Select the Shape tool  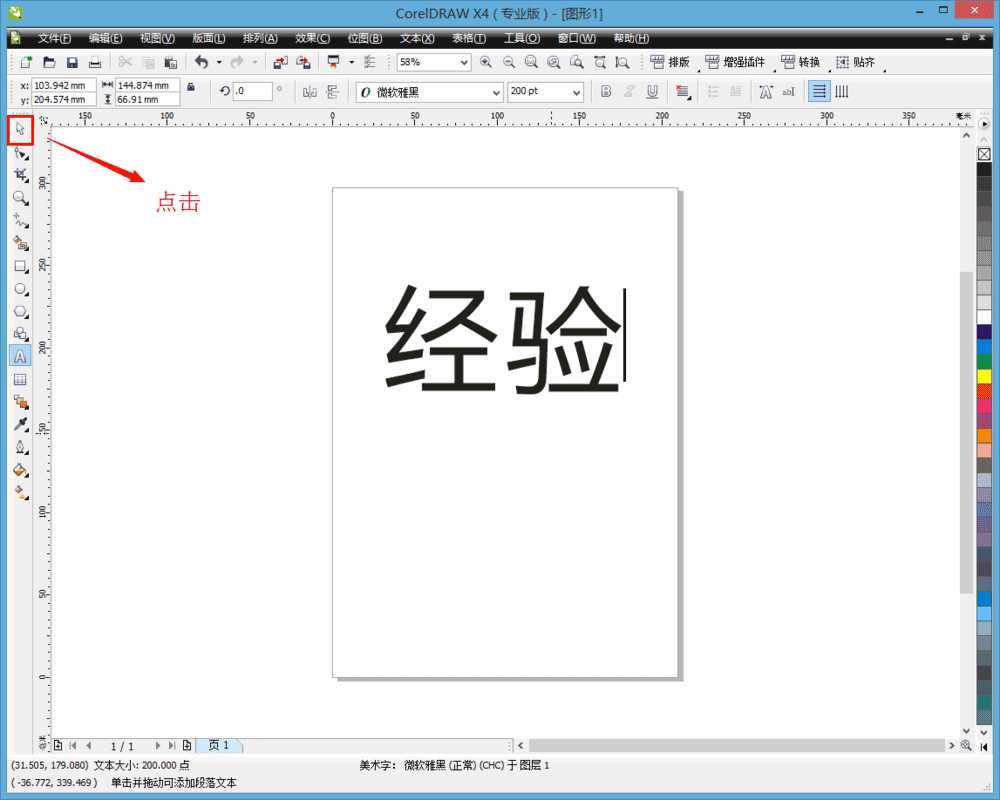point(20,152)
